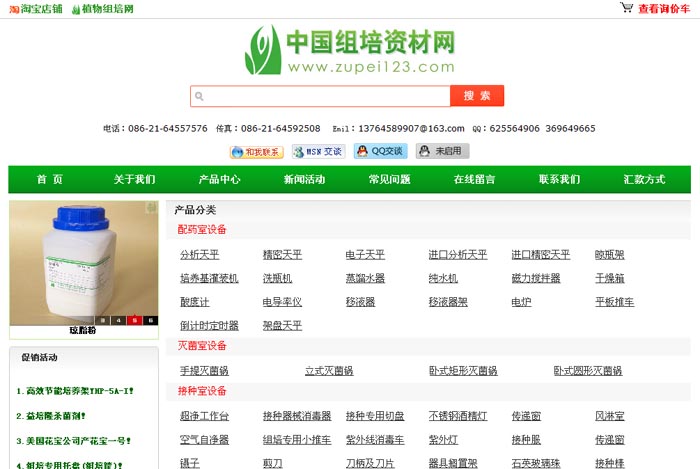
Task: Open the 在线留言 navigation item
Action: (474, 180)
